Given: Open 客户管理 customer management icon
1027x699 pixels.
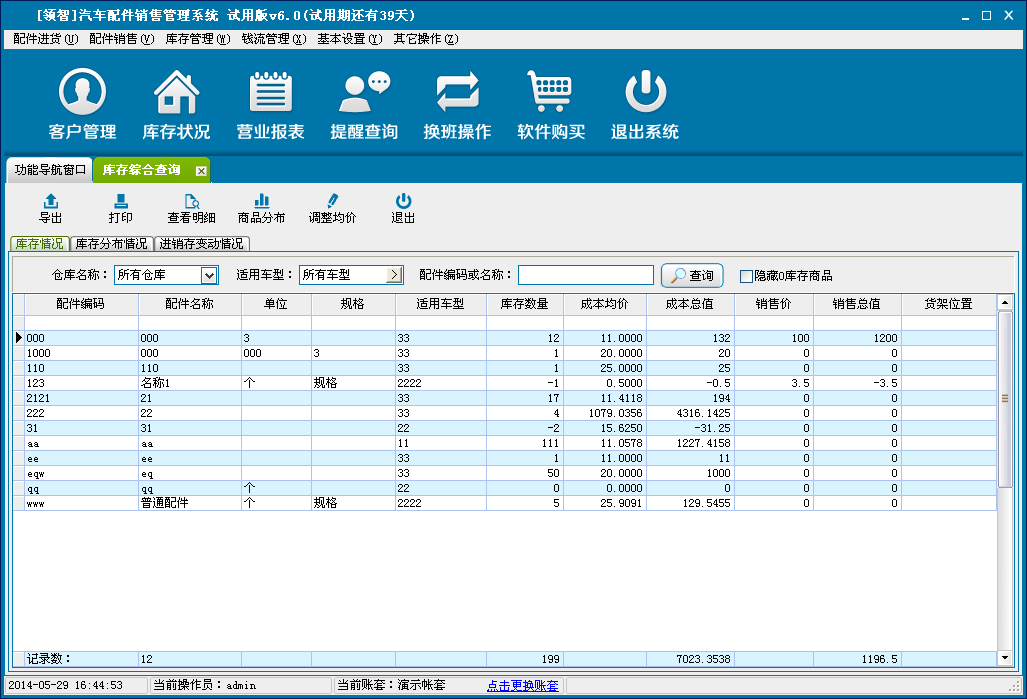Looking at the screenshot, I should coord(82,93).
